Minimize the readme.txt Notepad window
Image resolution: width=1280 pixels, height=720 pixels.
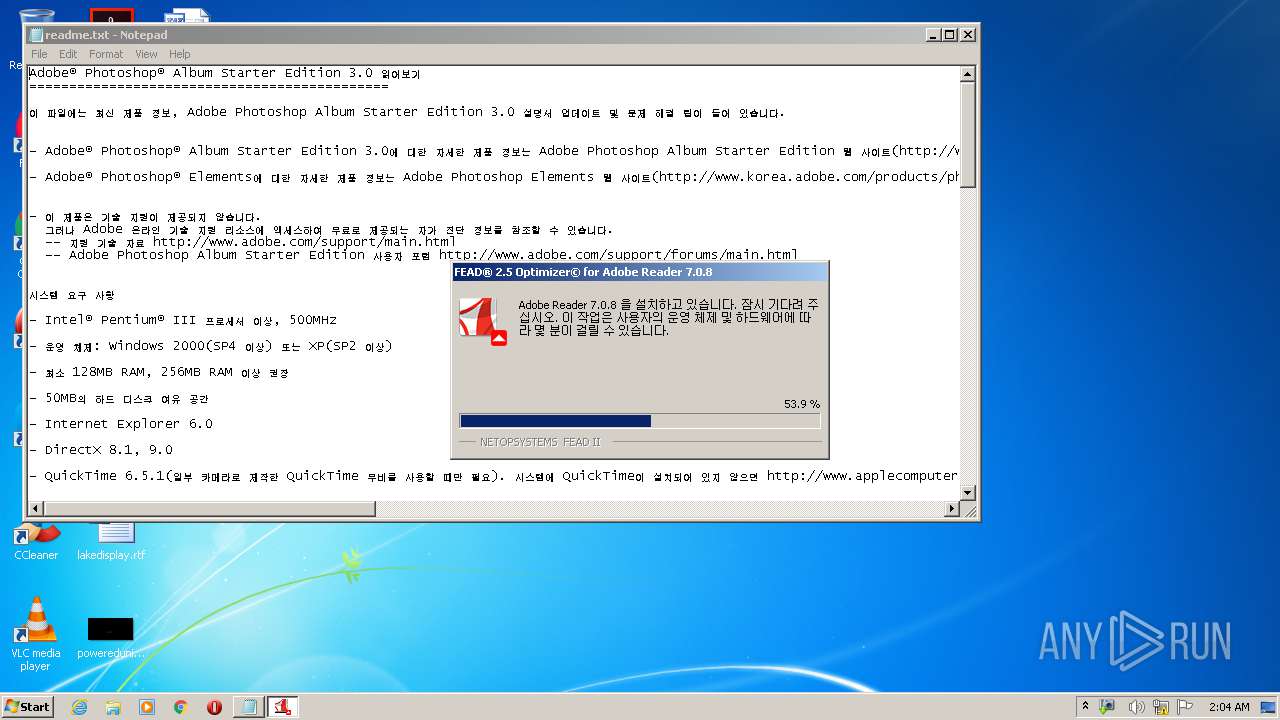point(933,35)
